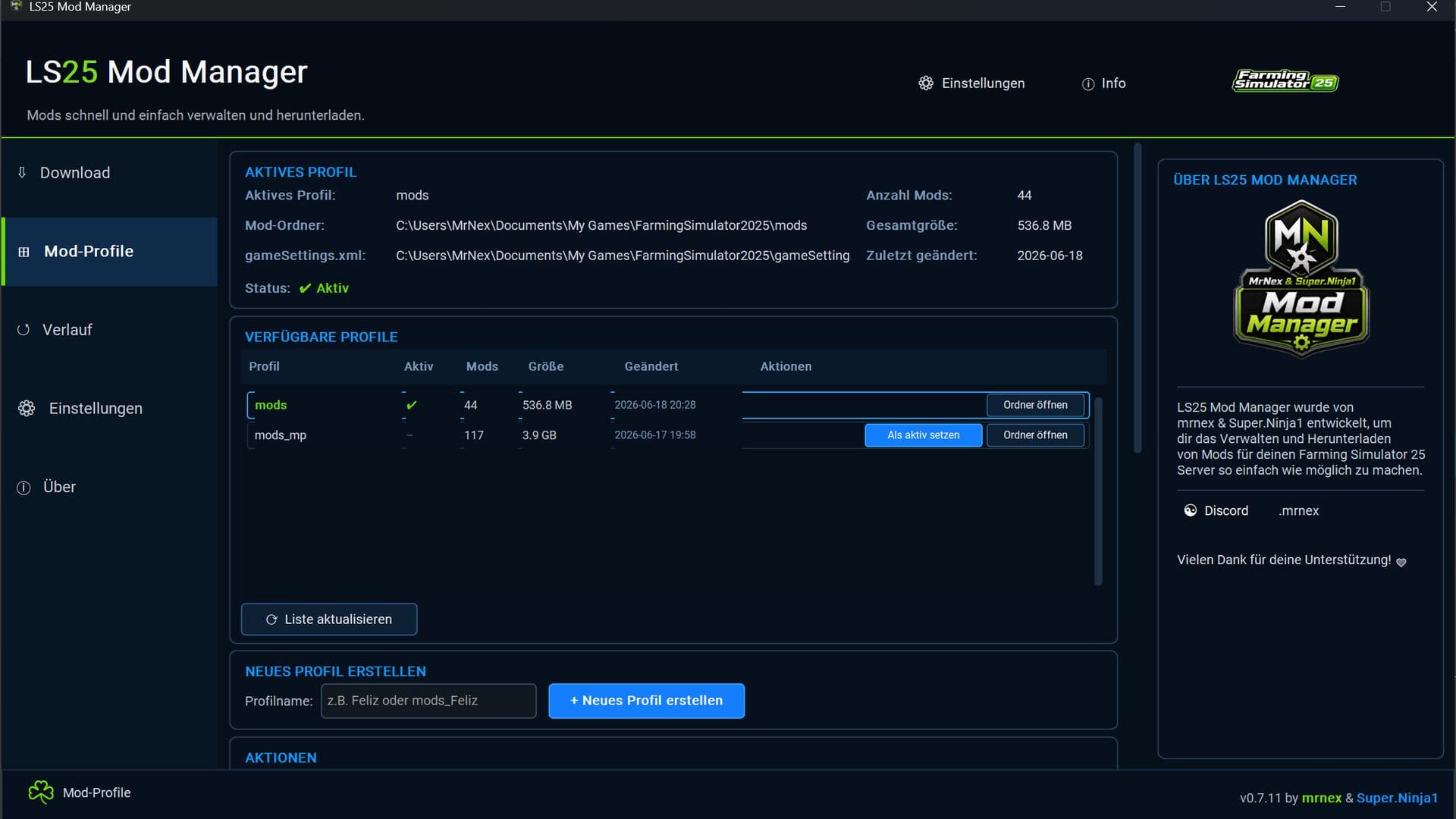Click the gear icon beside sidebar Einstellungen

tap(27, 408)
